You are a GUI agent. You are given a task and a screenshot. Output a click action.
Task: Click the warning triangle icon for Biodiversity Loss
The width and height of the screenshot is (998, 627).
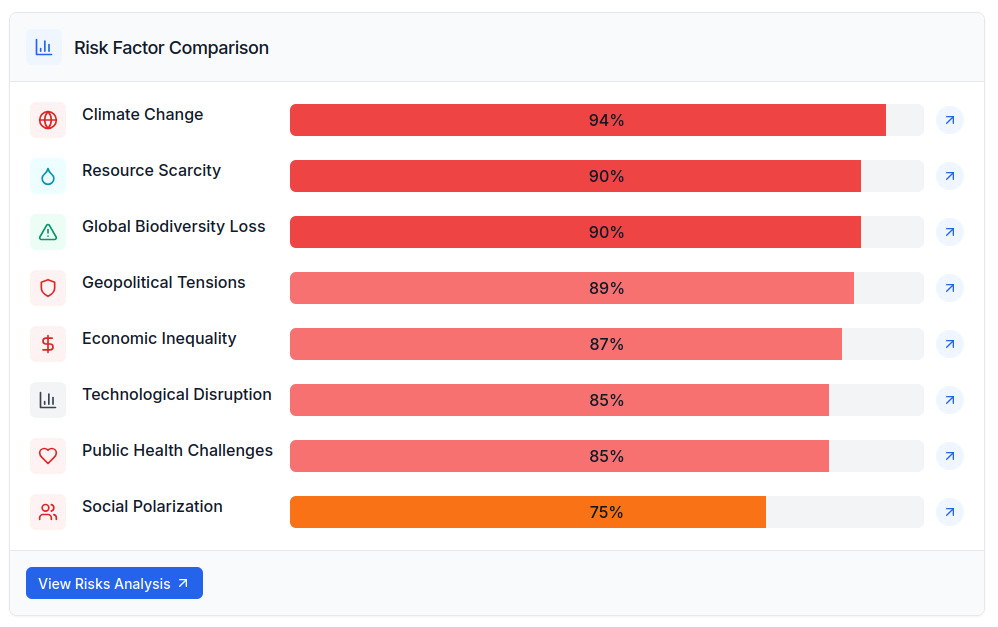[x=48, y=232]
